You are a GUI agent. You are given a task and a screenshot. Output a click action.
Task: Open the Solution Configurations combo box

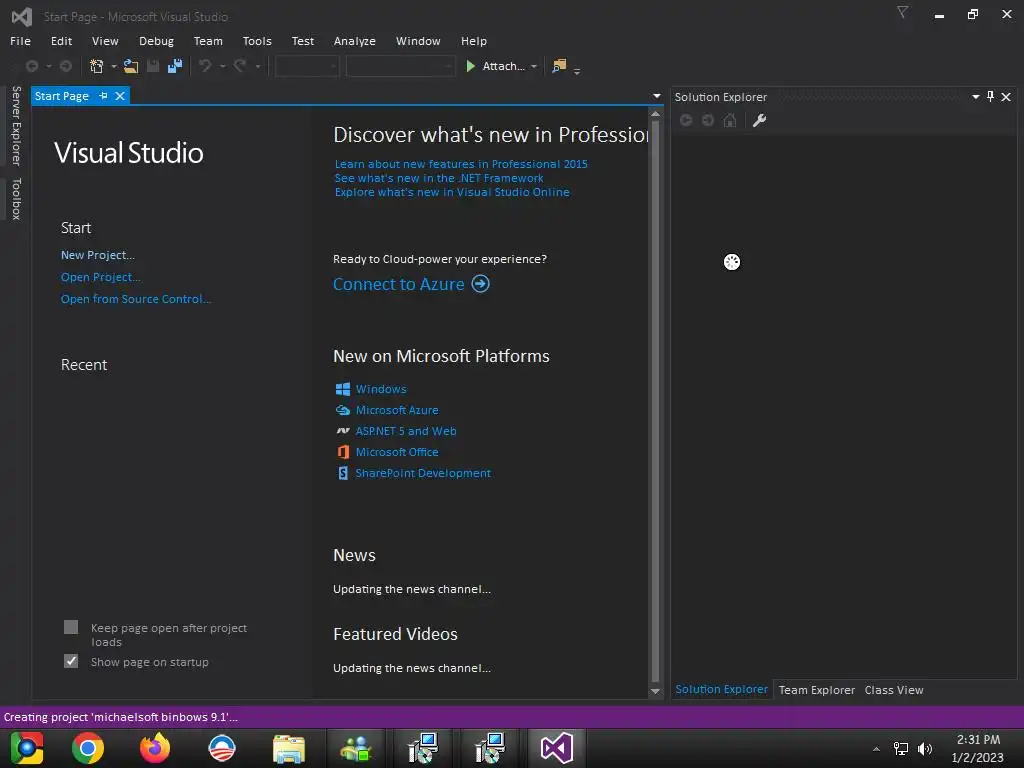point(307,66)
